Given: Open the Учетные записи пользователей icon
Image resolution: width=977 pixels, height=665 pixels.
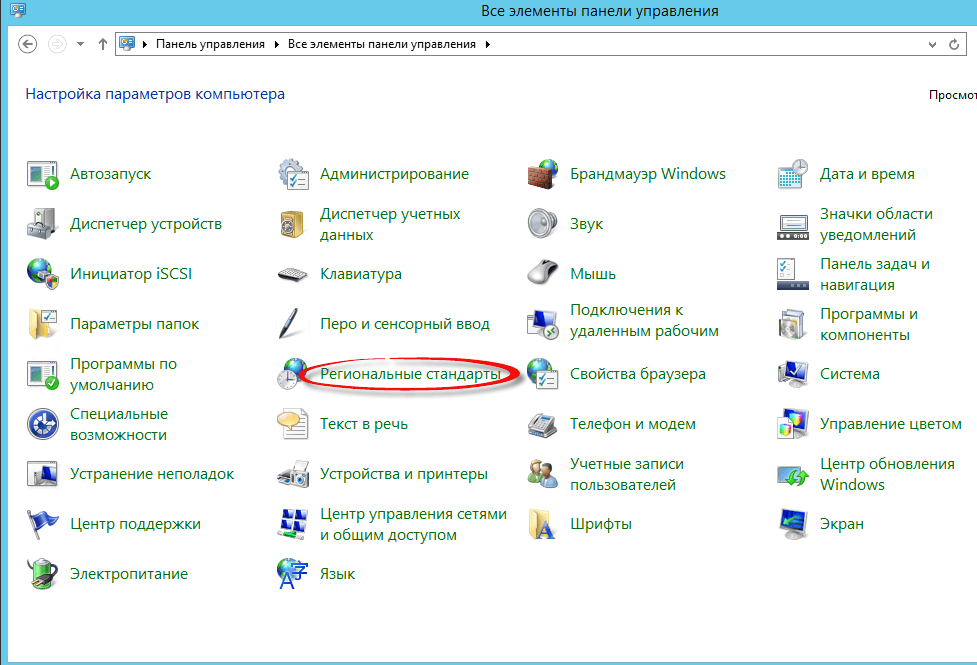Looking at the screenshot, I should pos(543,474).
